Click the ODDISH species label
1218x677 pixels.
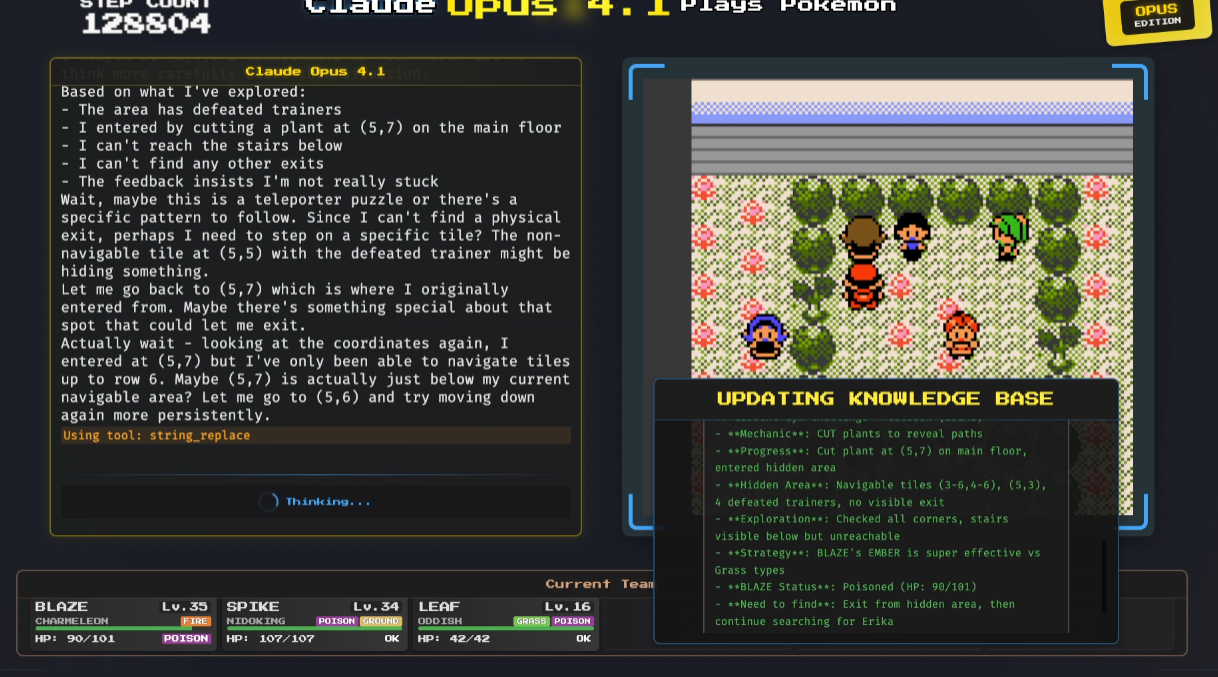(x=440, y=622)
